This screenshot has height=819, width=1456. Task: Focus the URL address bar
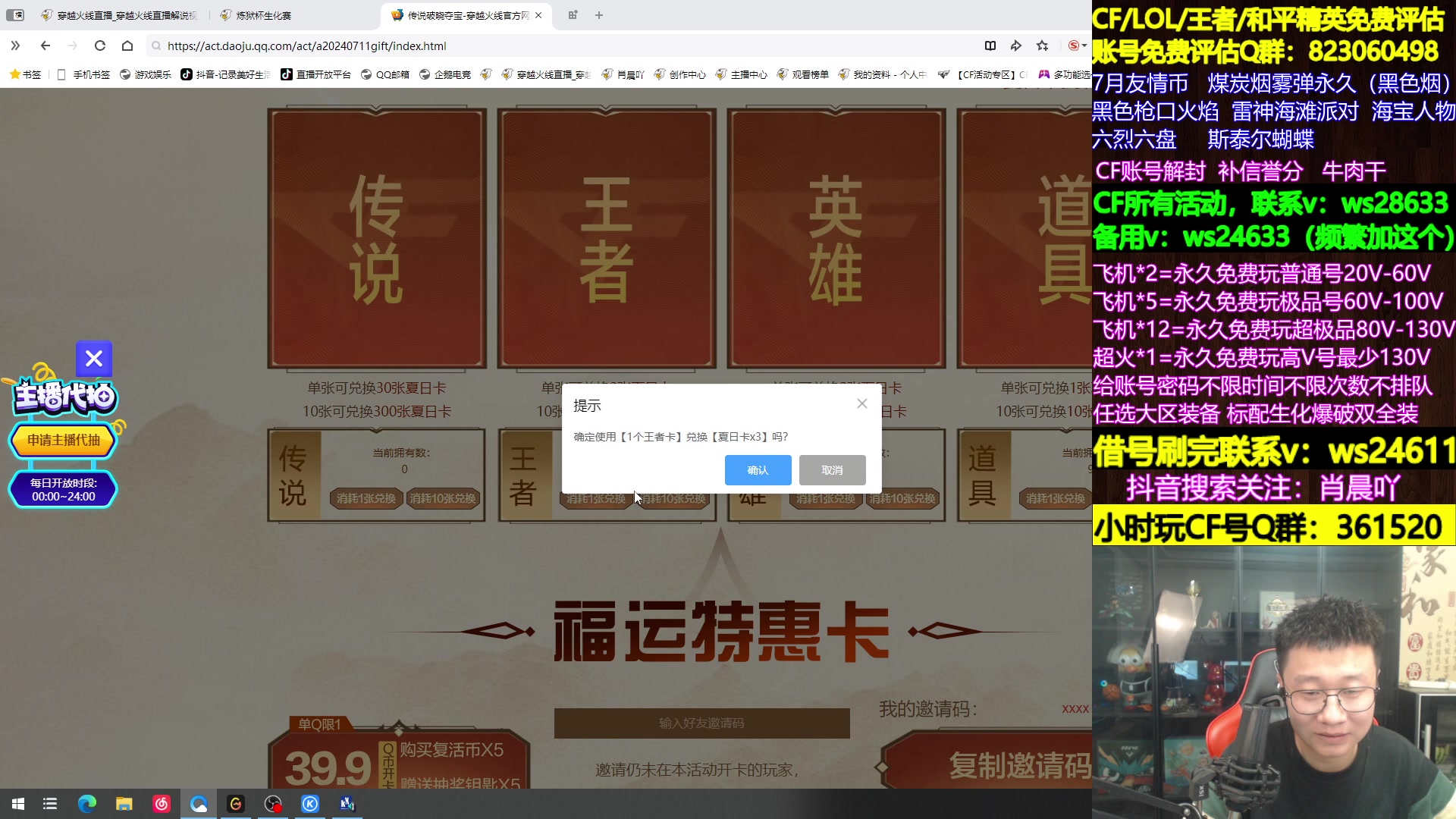561,45
